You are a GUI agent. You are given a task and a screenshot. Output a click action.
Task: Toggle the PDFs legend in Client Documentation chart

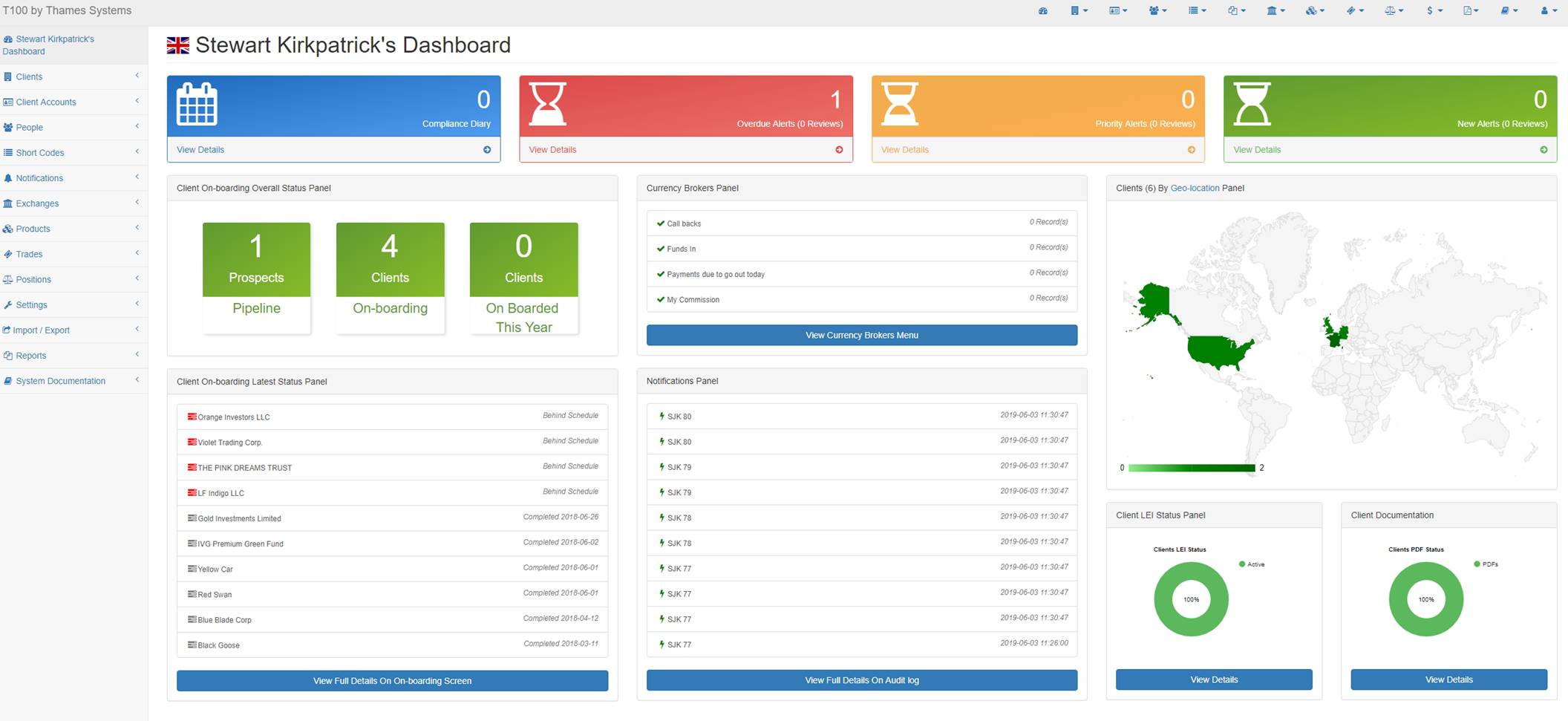point(1486,564)
